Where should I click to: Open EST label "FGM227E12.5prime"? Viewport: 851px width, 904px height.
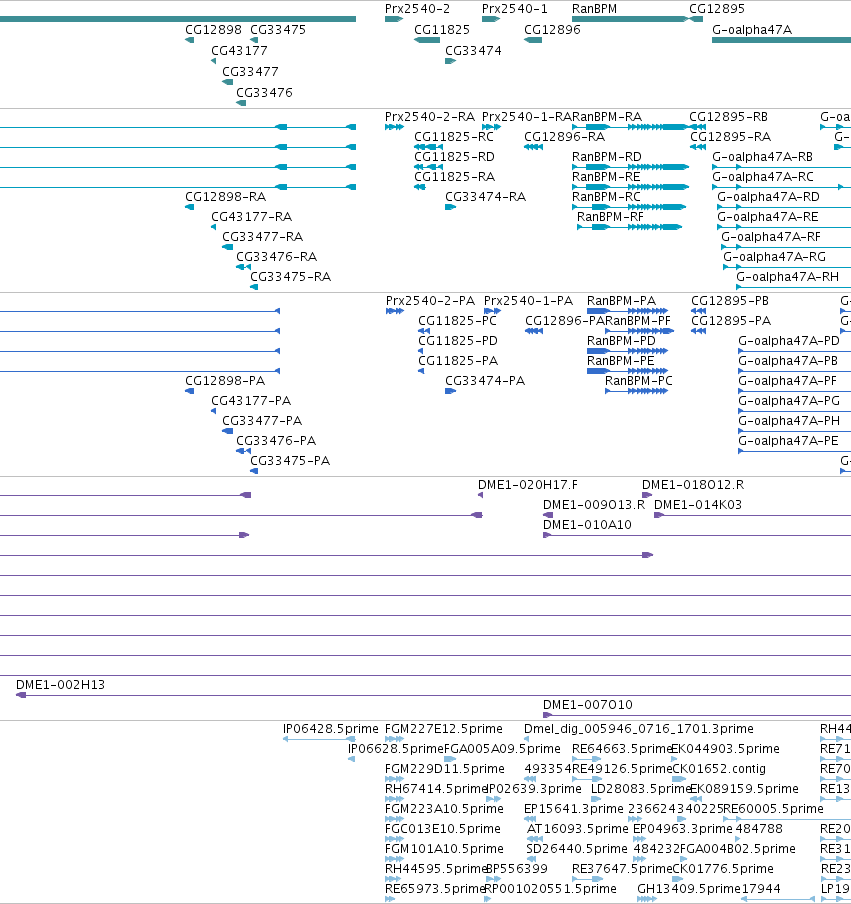coord(443,729)
